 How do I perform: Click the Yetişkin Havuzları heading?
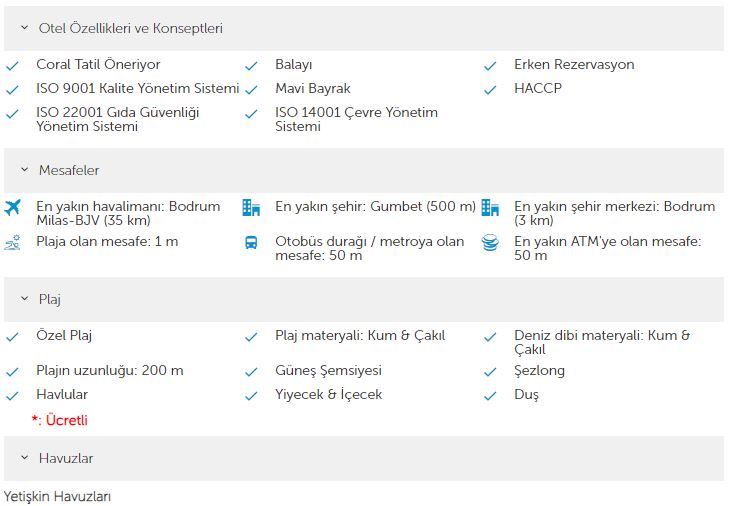[57, 497]
